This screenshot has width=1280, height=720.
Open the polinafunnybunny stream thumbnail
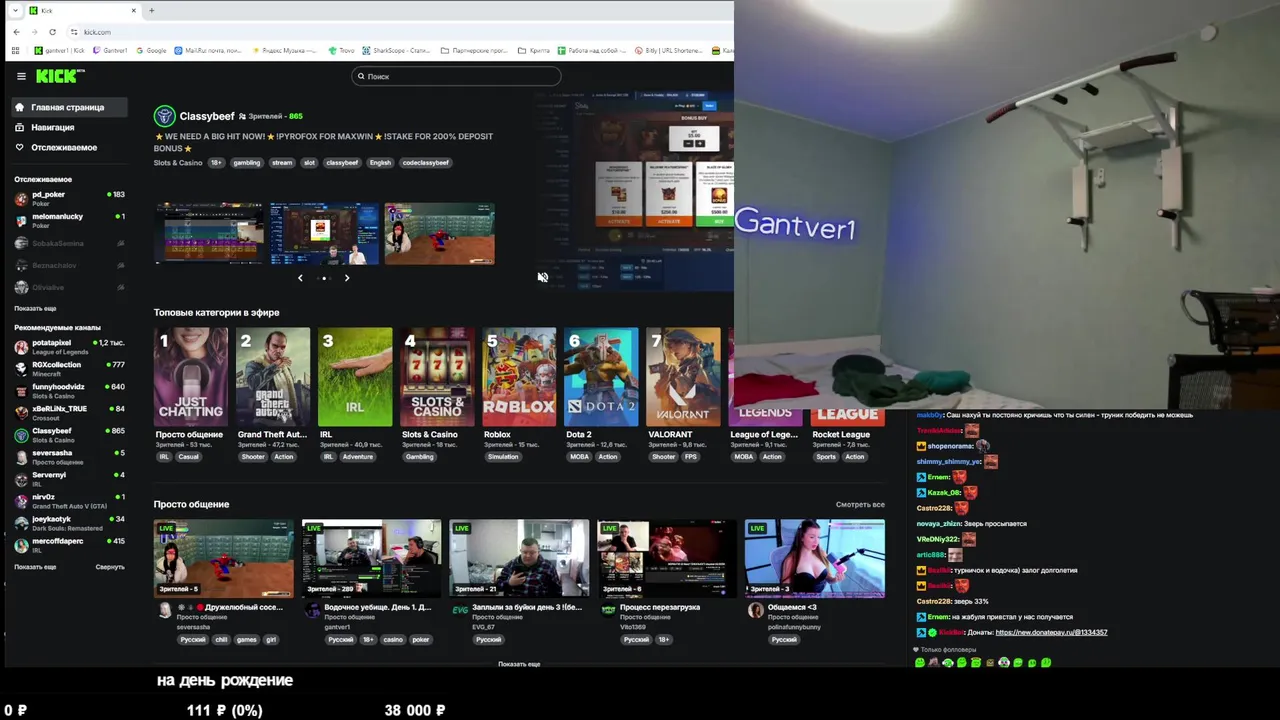pyautogui.click(x=815, y=558)
